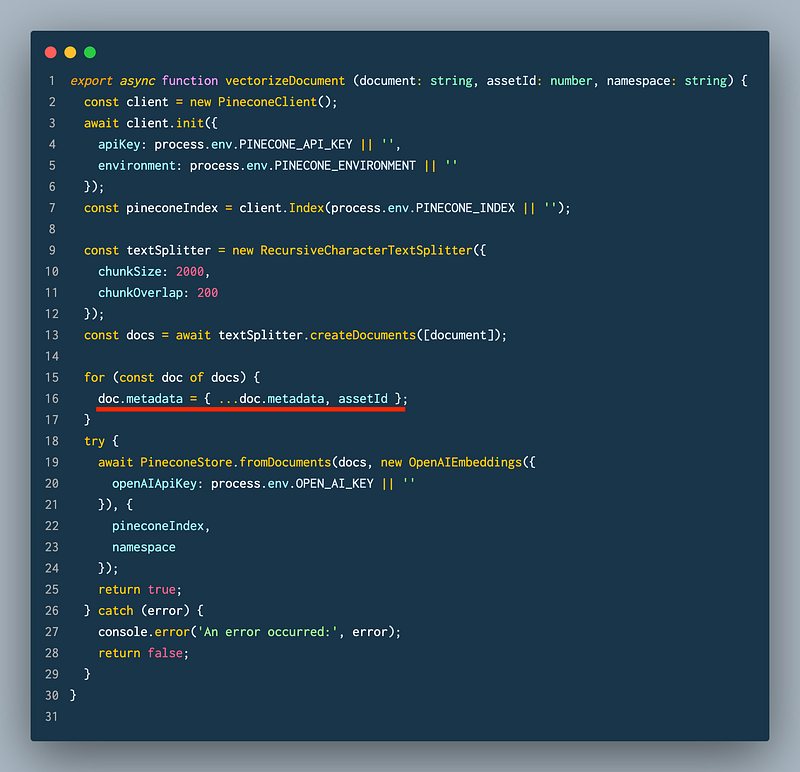Click the yellow minimize window dot
Image resolution: width=800 pixels, height=772 pixels.
[x=70, y=53]
